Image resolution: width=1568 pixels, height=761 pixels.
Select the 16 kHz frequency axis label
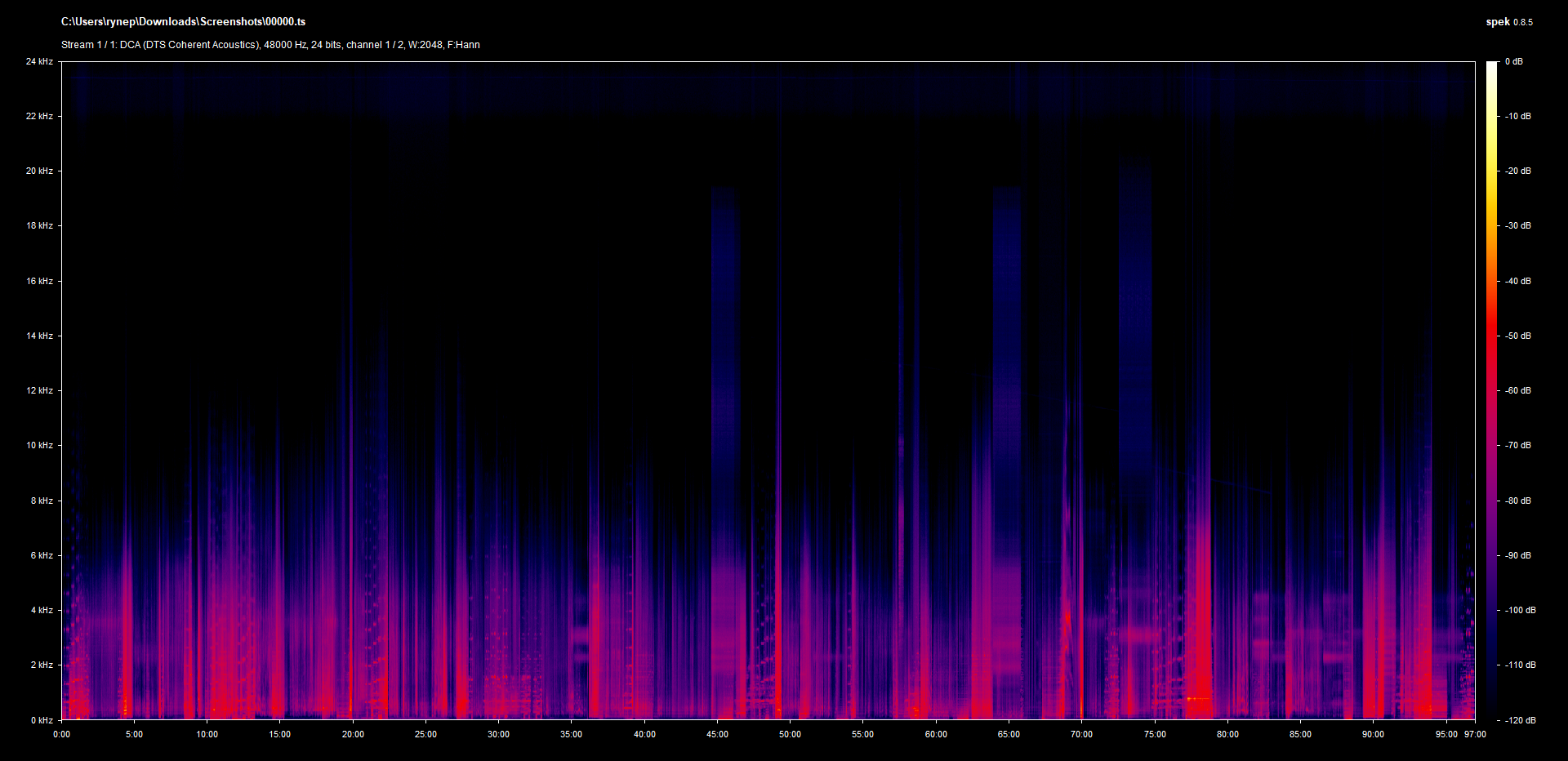(39, 281)
